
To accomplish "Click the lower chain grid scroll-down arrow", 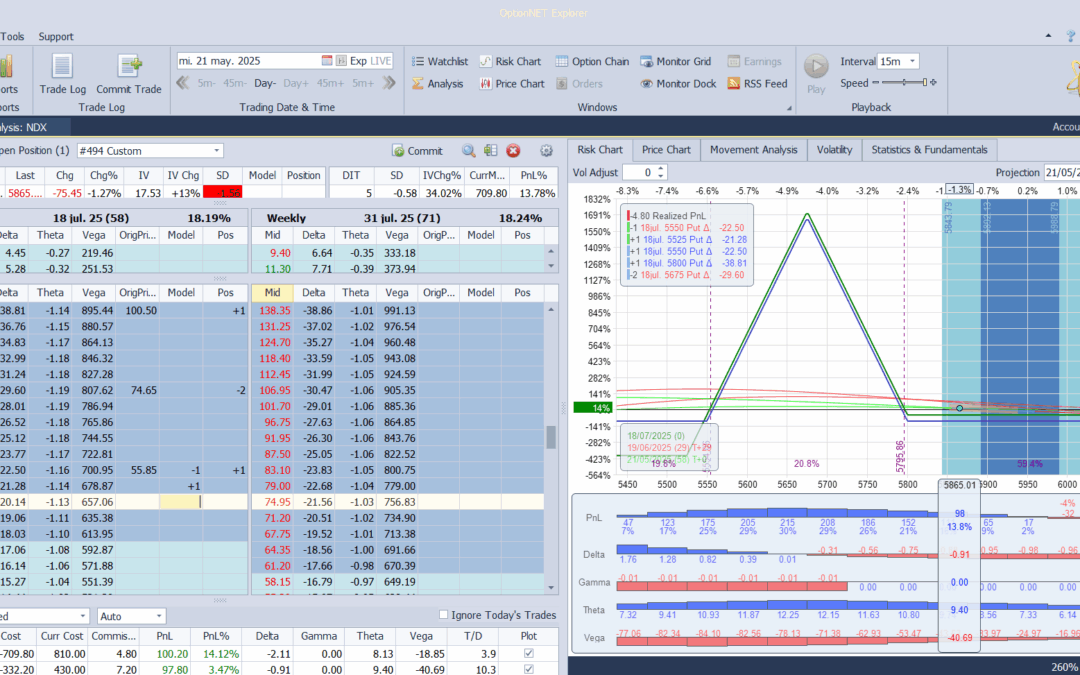I will tap(551, 588).
